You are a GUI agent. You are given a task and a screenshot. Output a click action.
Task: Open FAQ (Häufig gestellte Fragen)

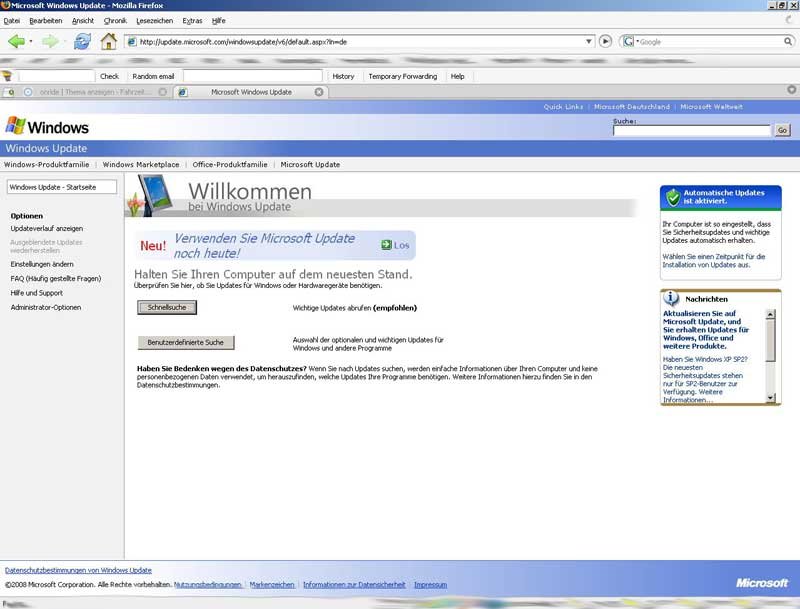coord(56,278)
